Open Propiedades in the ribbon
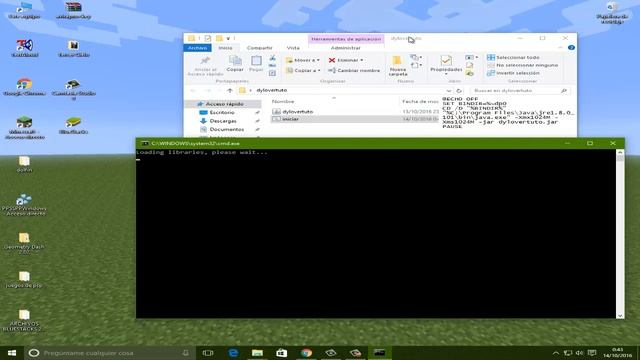 click(x=446, y=63)
